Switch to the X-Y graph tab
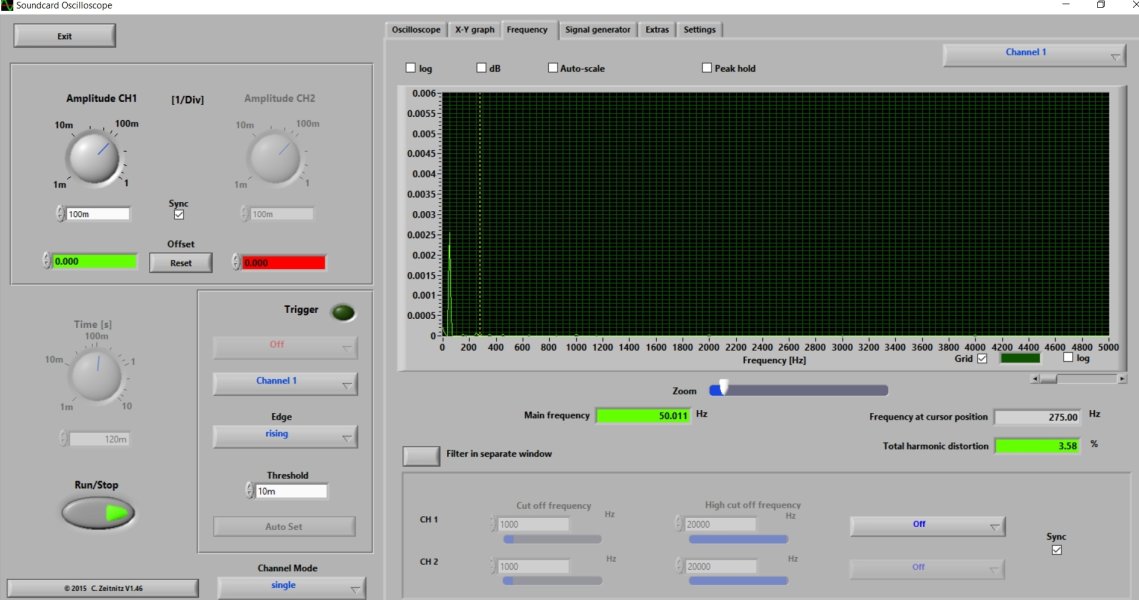 point(474,30)
